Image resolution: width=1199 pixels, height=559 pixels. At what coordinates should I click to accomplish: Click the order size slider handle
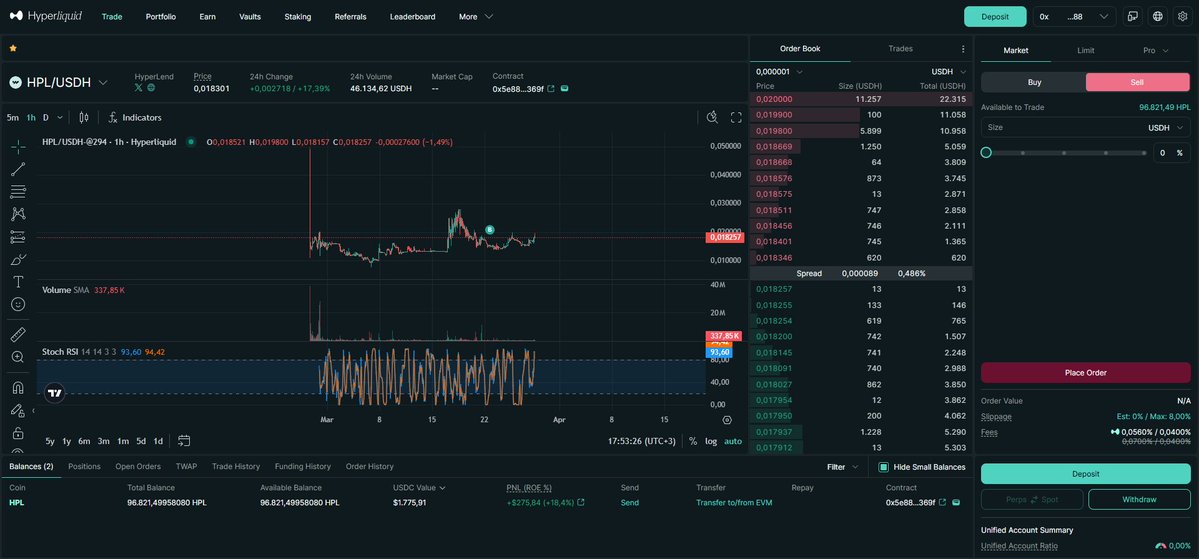tap(986, 153)
